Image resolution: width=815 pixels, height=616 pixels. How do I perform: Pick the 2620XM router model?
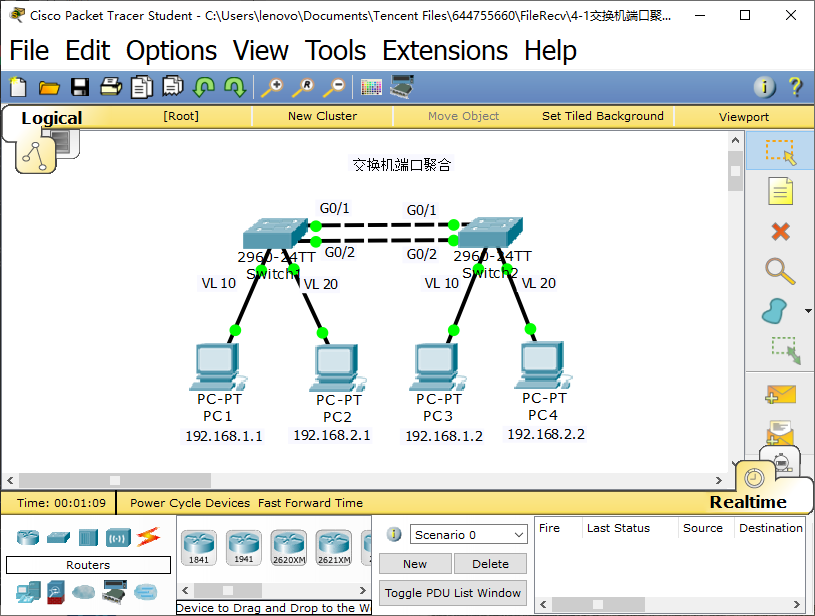click(289, 547)
